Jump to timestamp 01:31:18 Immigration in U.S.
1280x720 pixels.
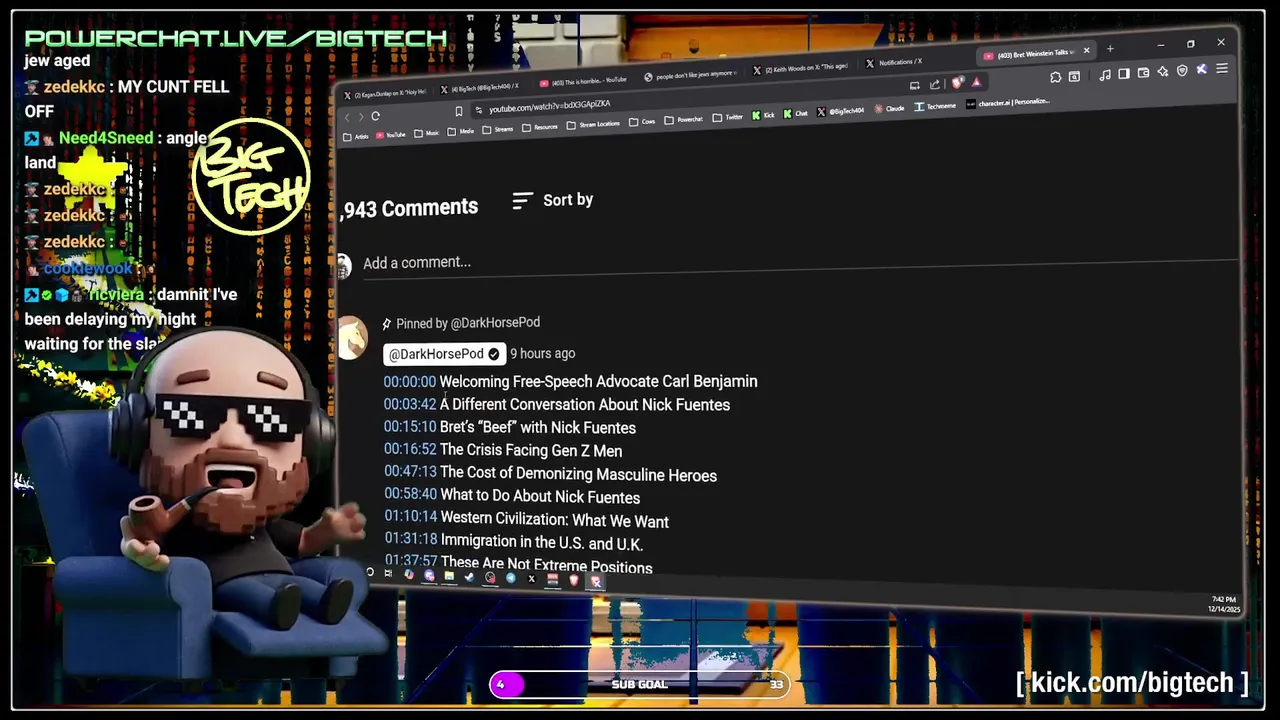coord(411,540)
